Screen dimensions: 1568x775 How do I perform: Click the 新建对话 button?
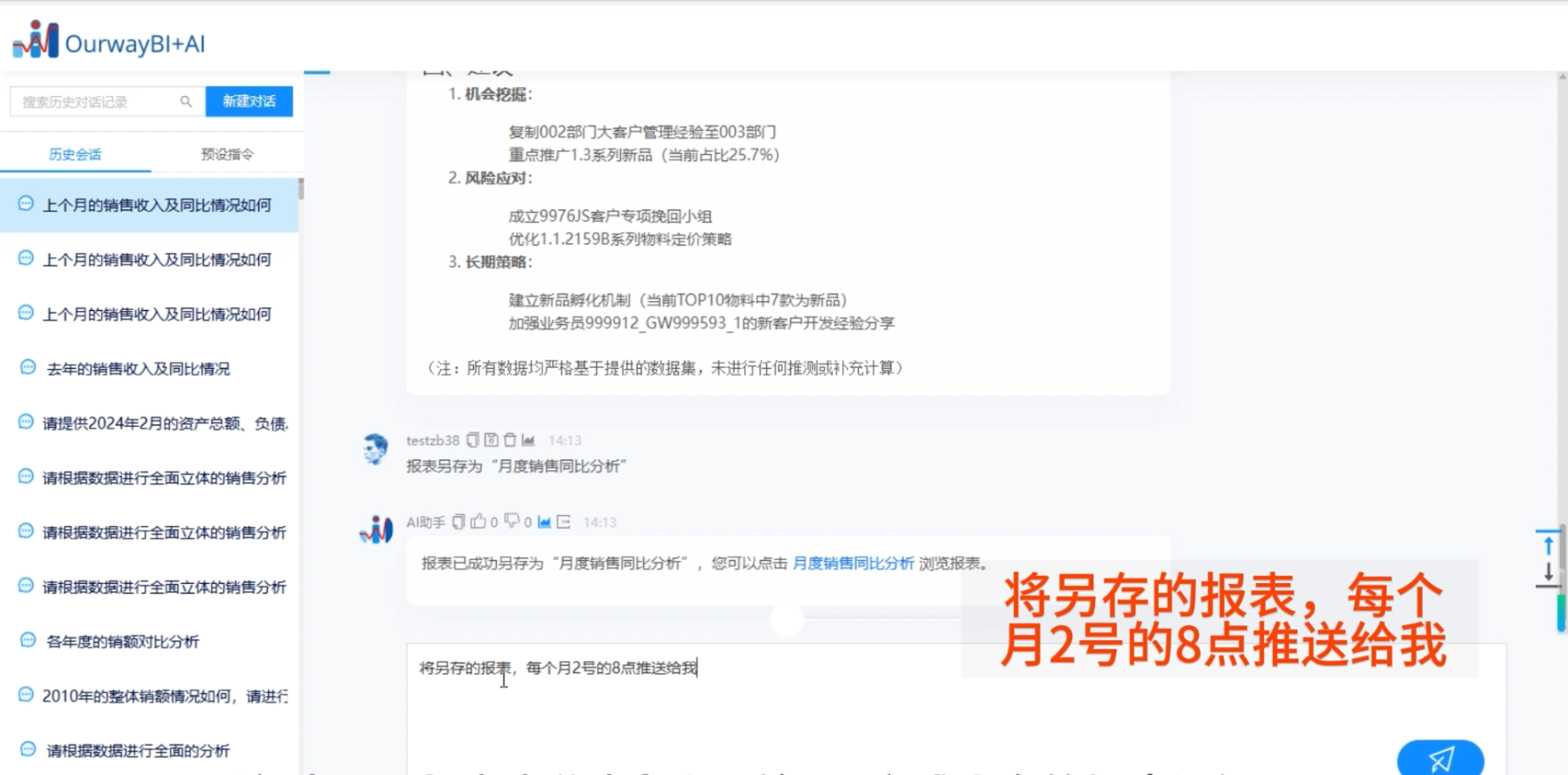(249, 101)
